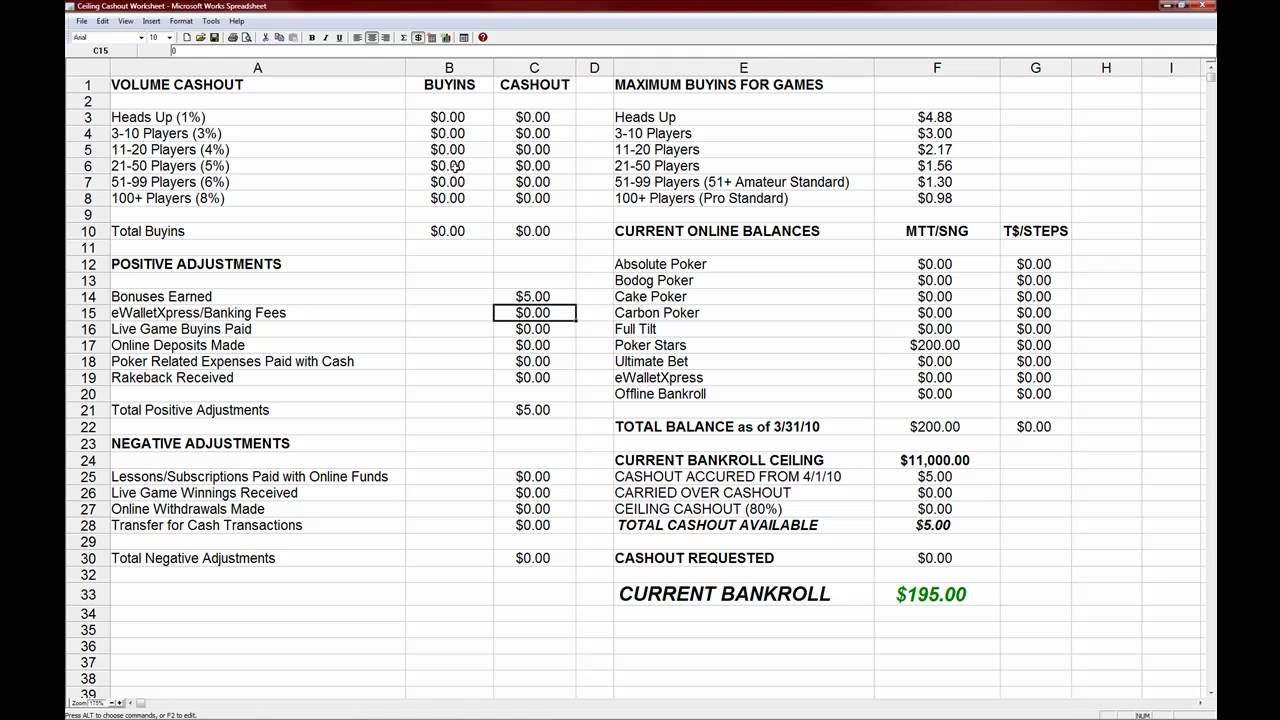Select column B header
The image size is (1280, 720).
(x=449, y=68)
